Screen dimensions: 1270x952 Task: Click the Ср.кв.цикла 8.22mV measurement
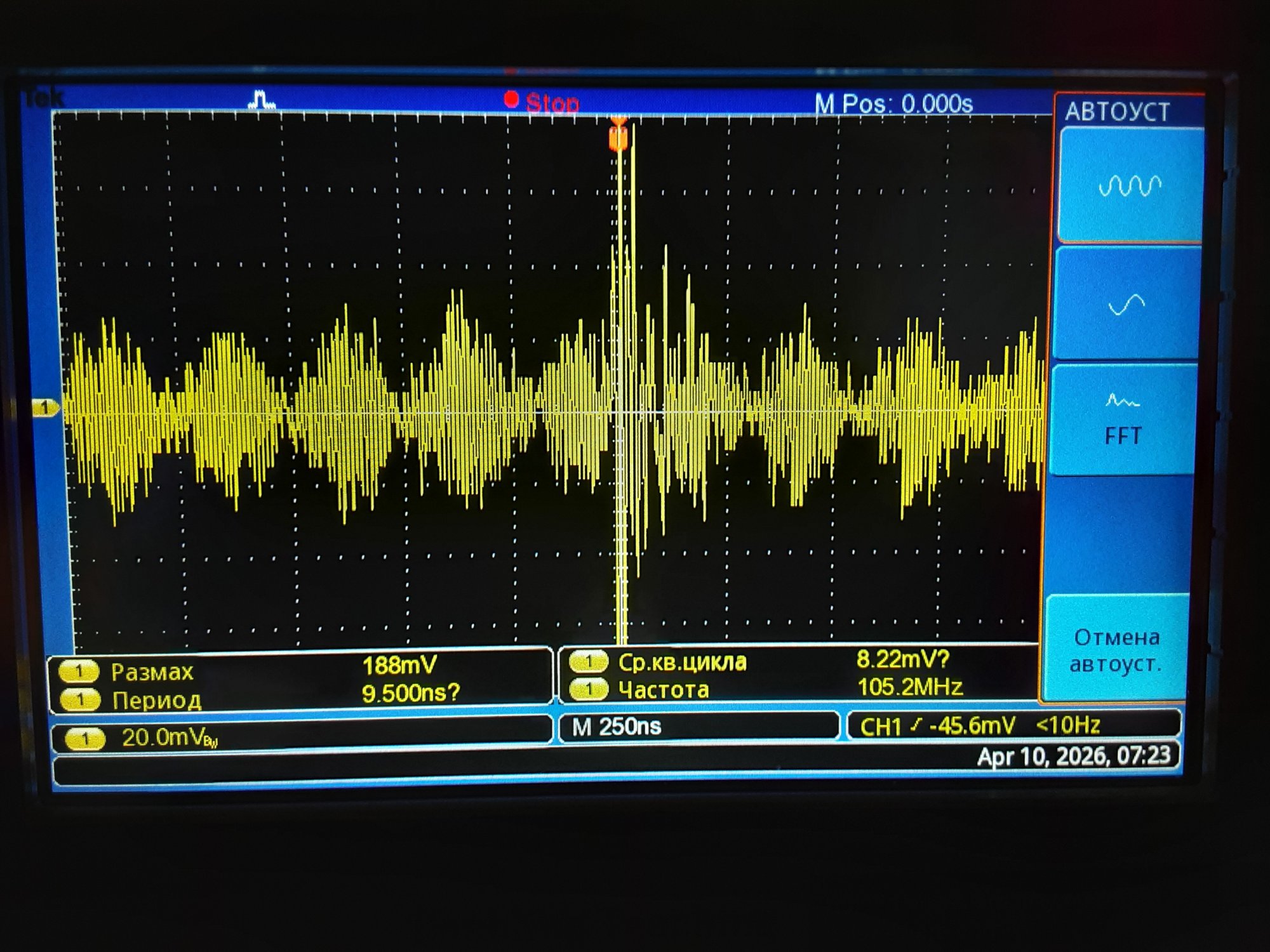[902, 660]
